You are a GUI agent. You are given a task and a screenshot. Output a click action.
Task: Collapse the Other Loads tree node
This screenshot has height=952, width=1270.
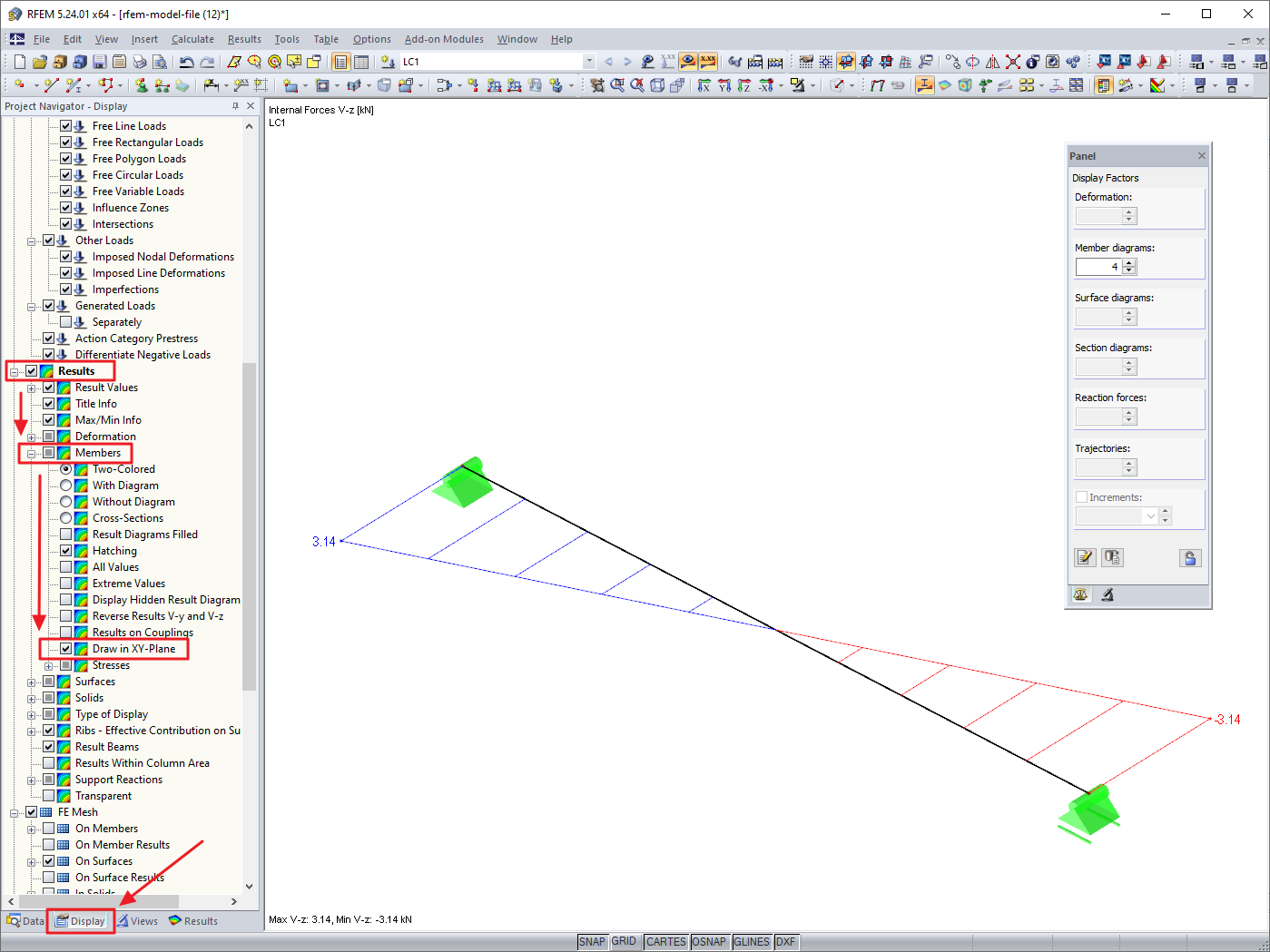(31, 240)
